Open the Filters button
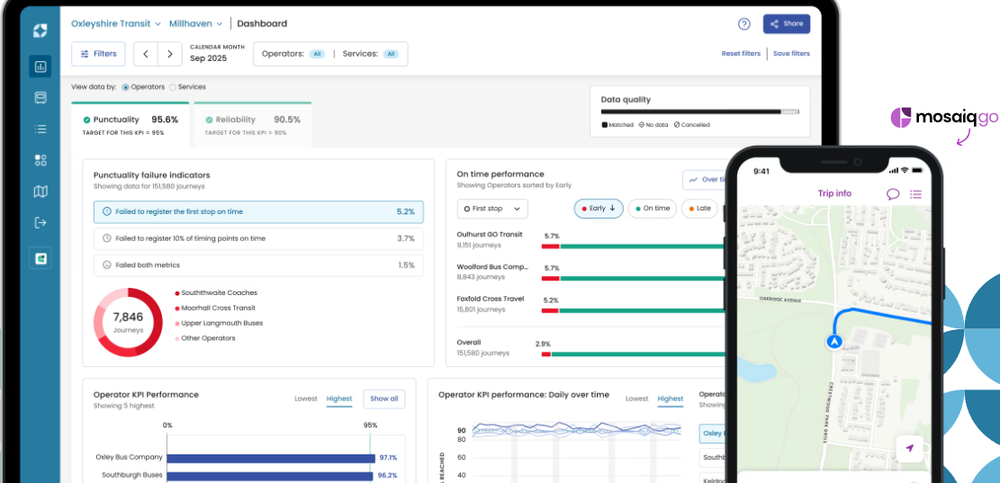Image resolution: width=1000 pixels, height=483 pixels. tap(98, 54)
